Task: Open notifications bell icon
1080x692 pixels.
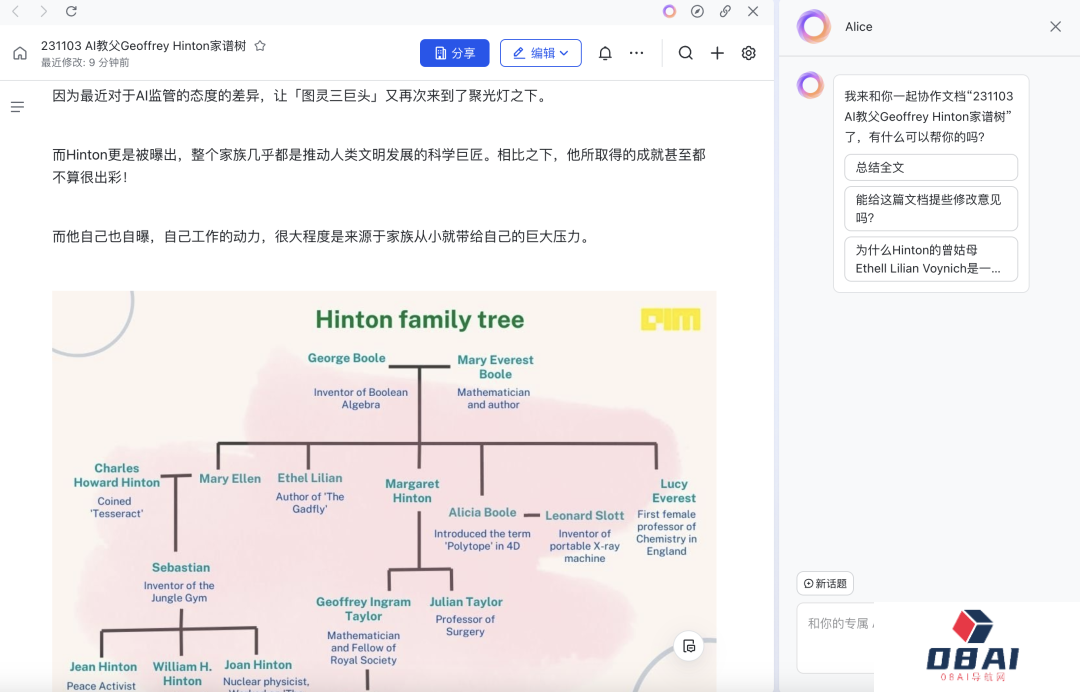Action: 605,53
